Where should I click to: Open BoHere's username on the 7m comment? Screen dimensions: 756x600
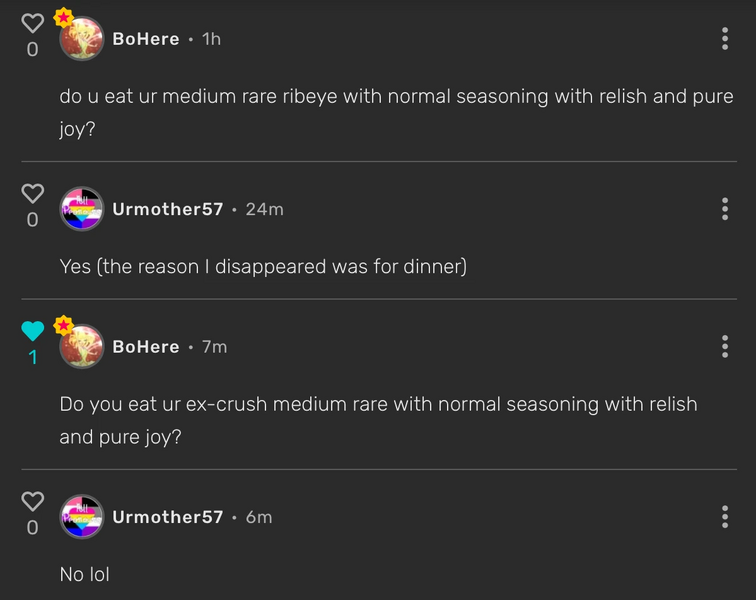(x=146, y=347)
